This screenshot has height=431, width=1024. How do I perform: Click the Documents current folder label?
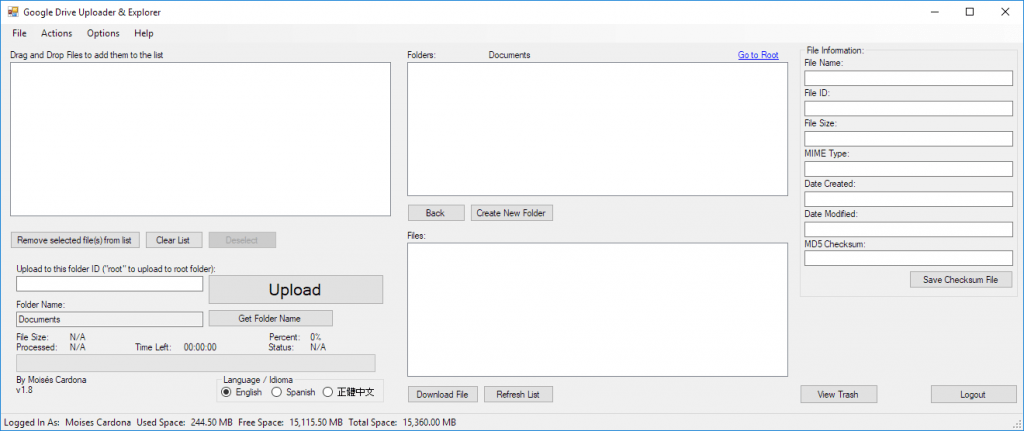point(509,56)
